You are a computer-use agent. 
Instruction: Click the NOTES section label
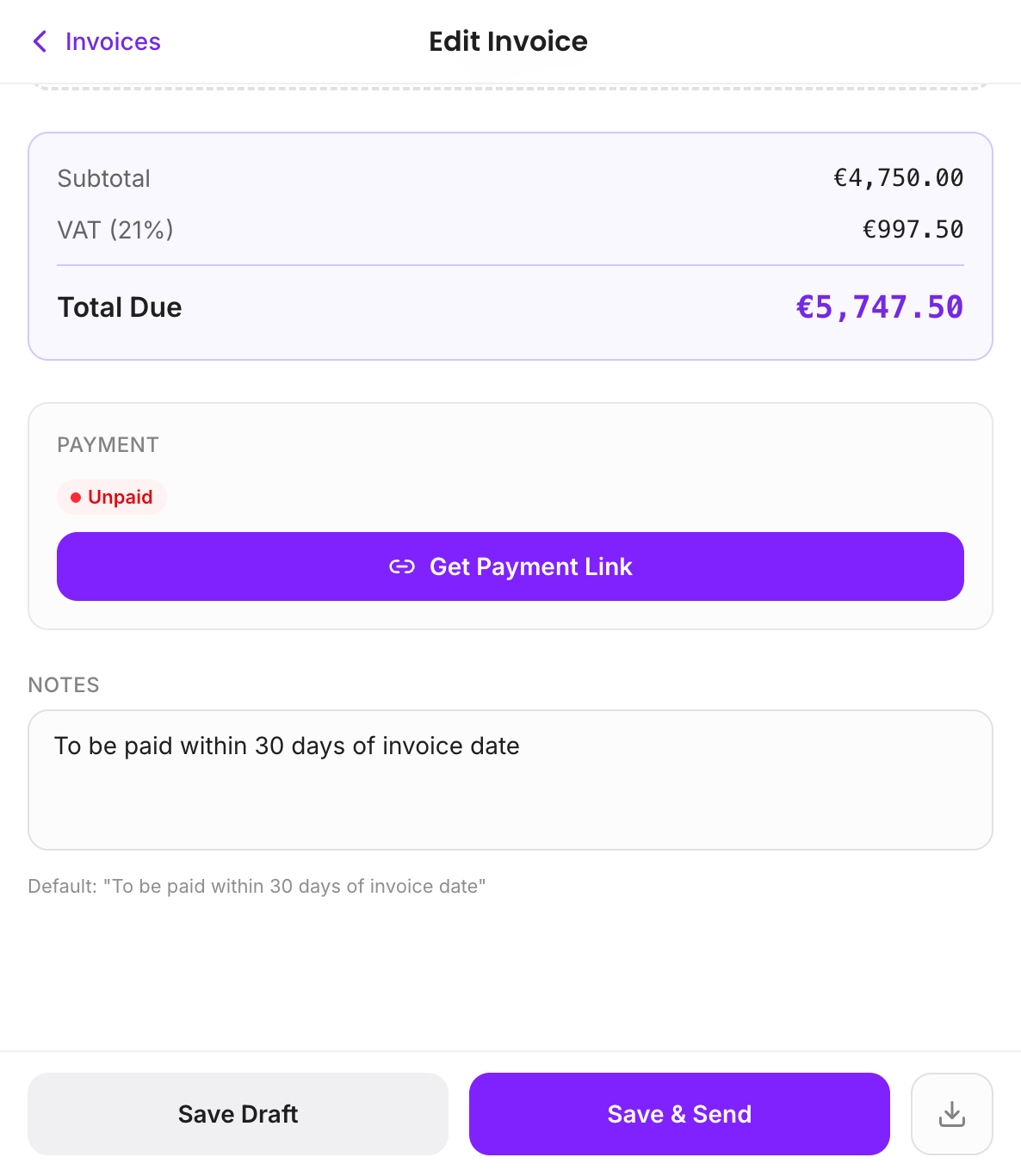64,685
